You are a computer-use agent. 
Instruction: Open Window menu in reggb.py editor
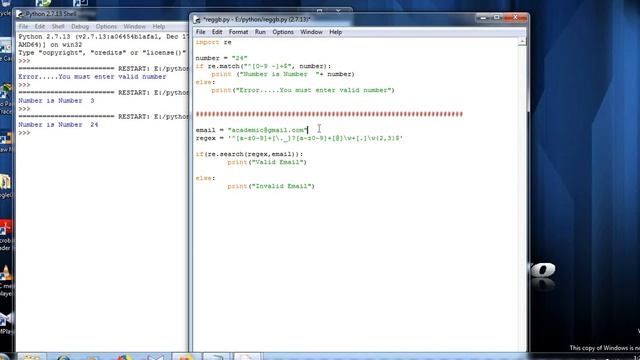311,32
